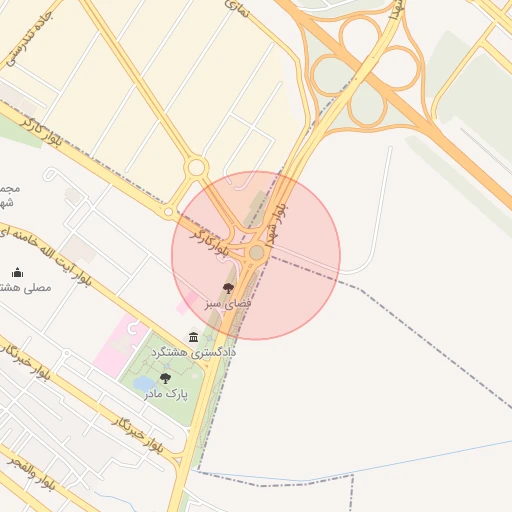Screen dimensions: 512x512
Task: Click the pink building area beside پارک مادر
Action: coord(121,345)
